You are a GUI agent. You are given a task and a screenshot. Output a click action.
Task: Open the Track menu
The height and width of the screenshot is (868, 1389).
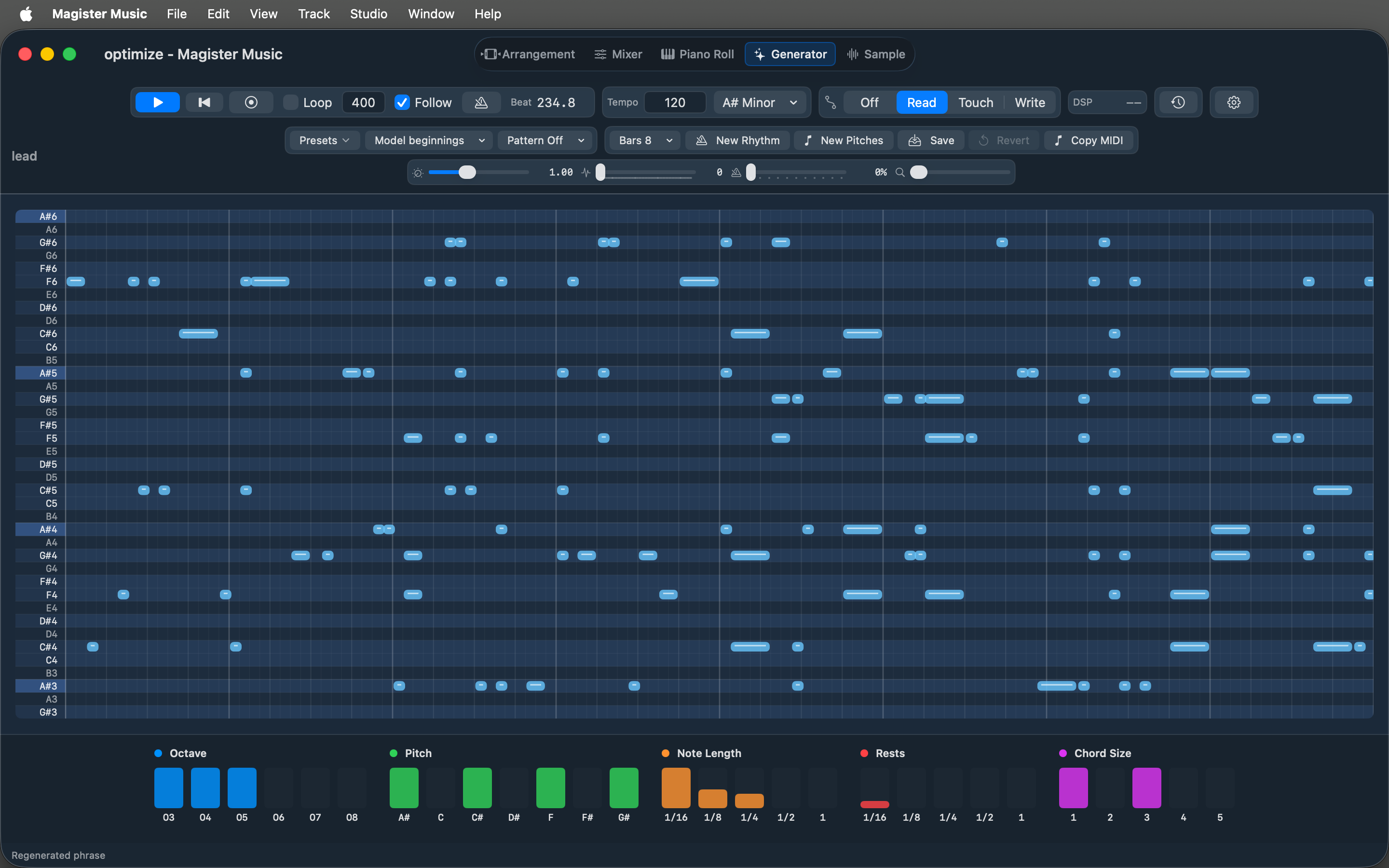tap(314, 14)
